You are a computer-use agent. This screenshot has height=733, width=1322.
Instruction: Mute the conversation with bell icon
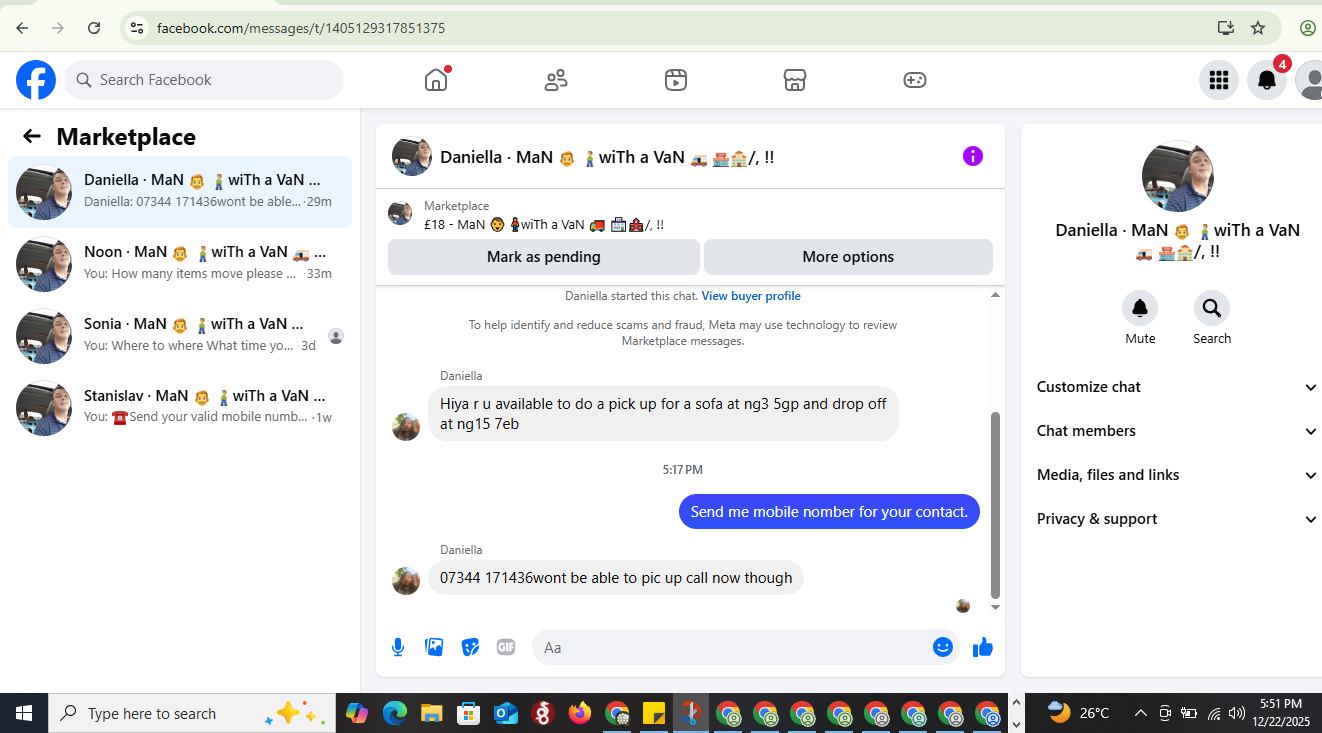pos(1140,307)
